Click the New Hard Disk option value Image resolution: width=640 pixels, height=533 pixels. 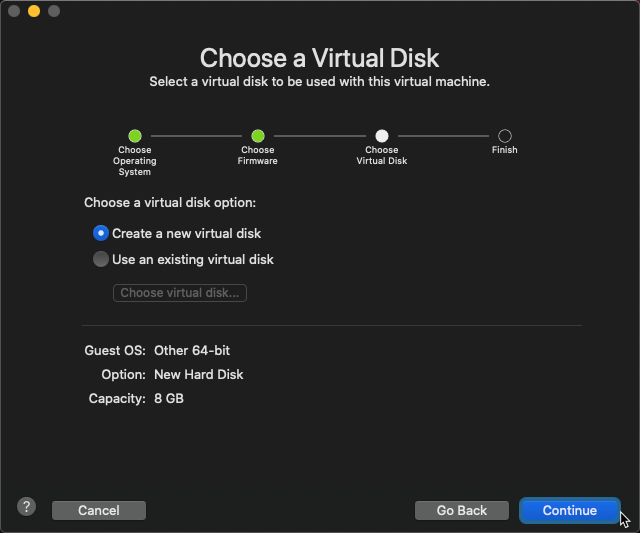(x=198, y=375)
